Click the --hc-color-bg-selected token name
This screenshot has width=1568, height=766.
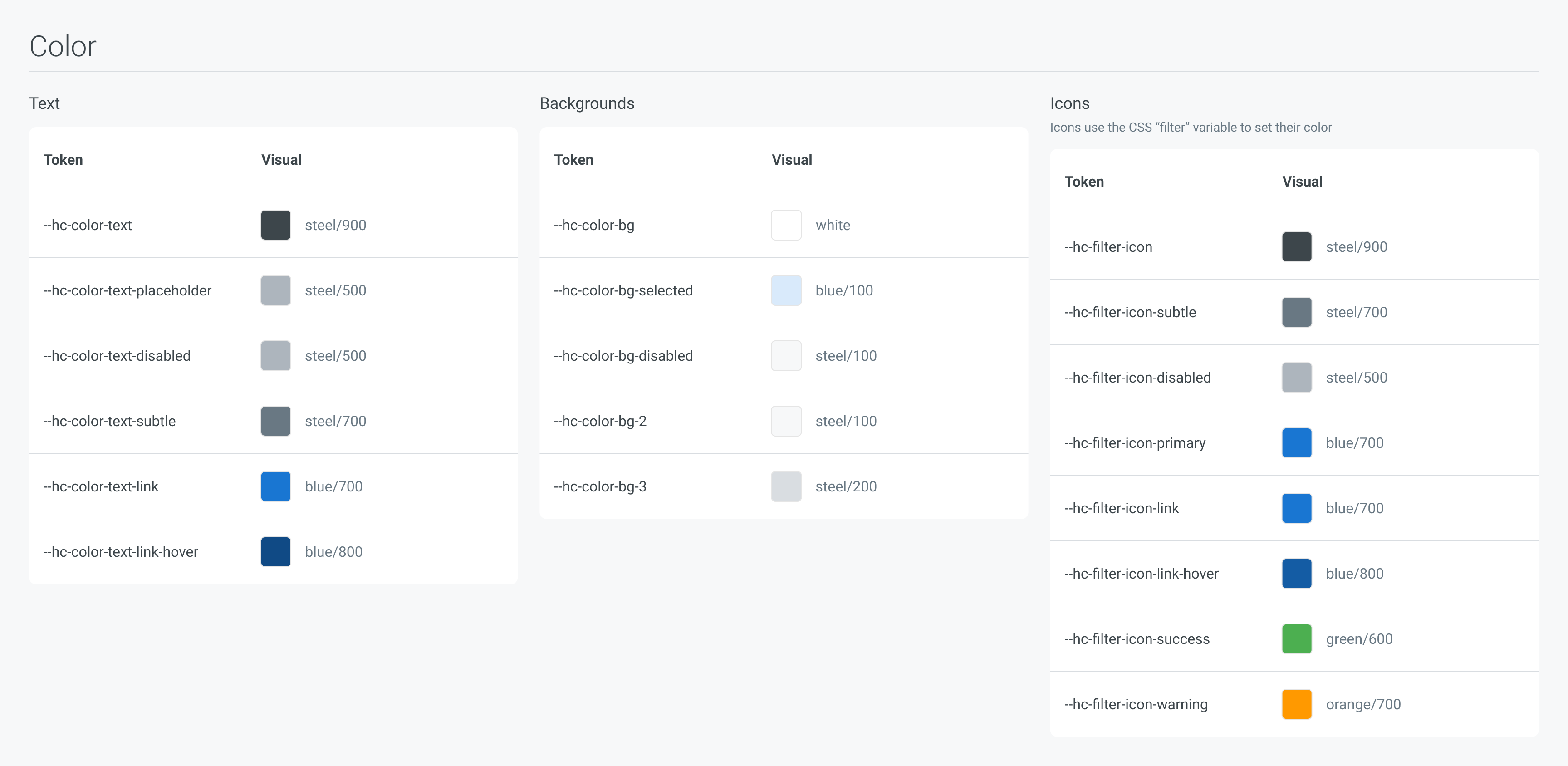tap(623, 290)
